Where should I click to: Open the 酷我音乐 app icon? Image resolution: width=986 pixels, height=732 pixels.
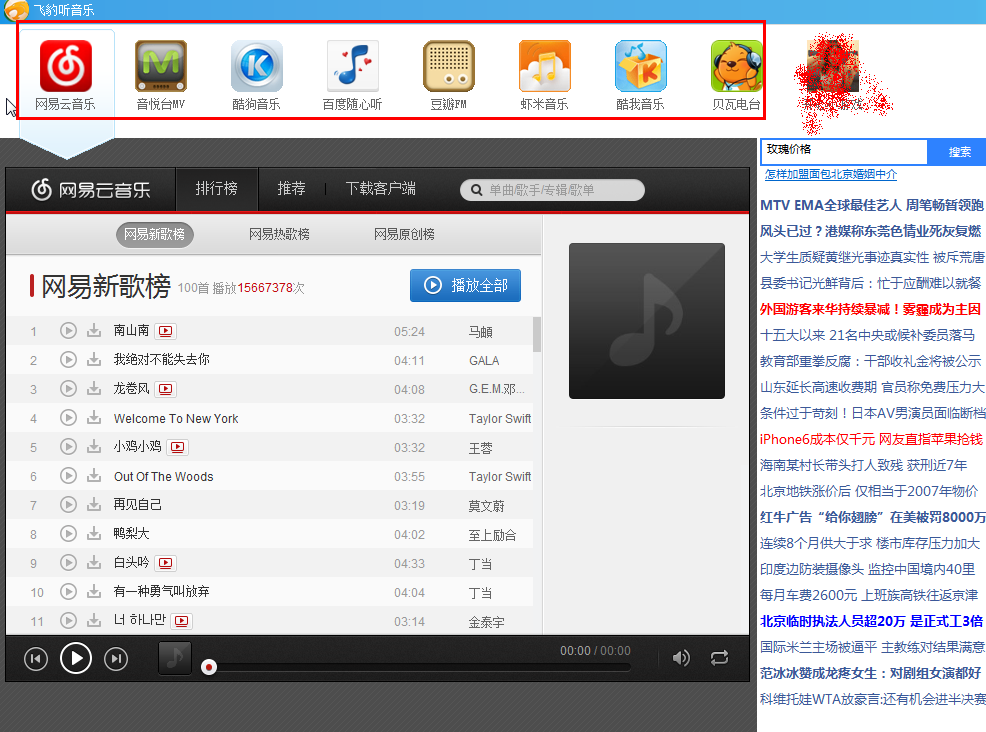[x=640, y=67]
